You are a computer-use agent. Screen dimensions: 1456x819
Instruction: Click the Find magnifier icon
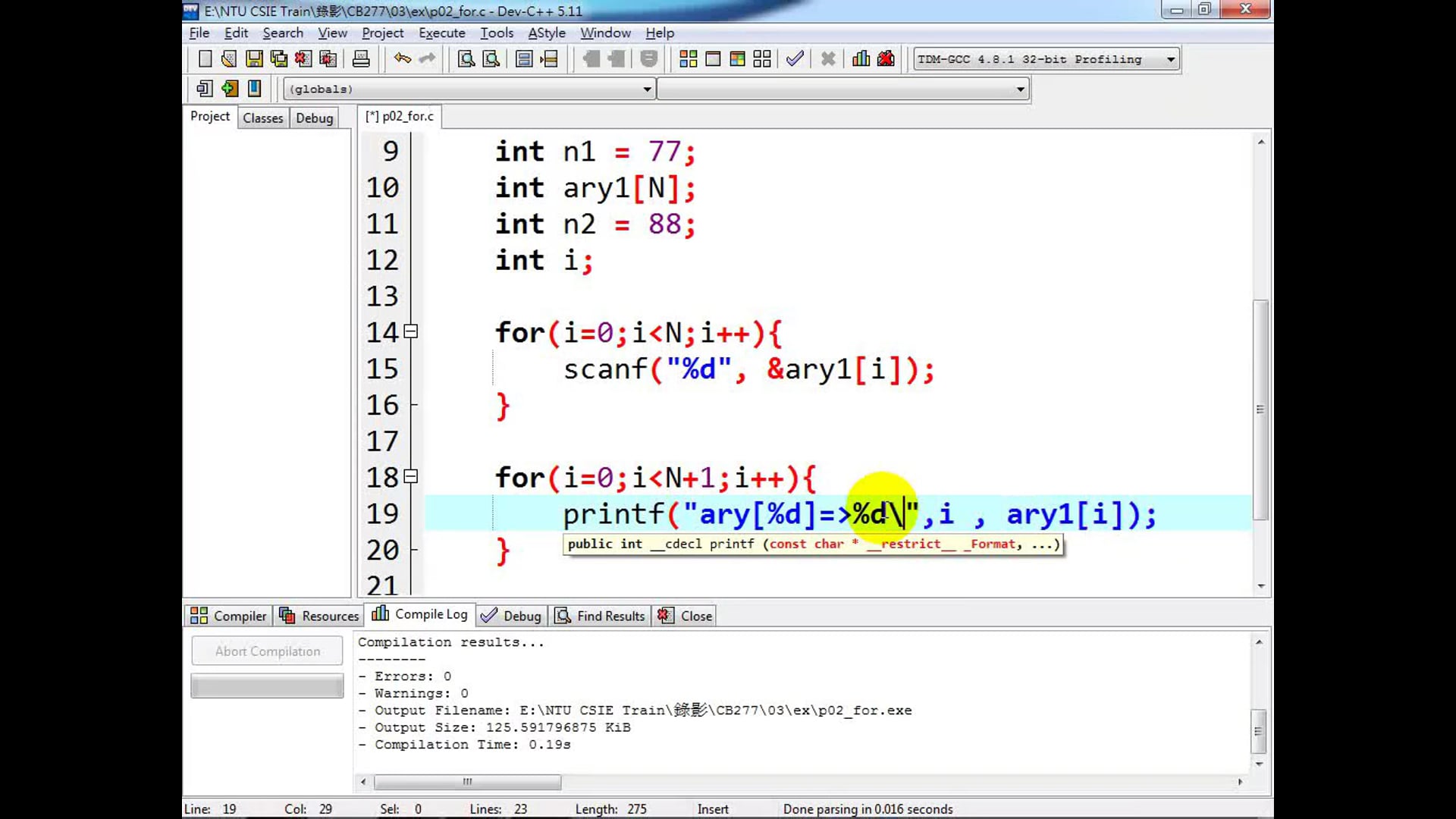(466, 59)
